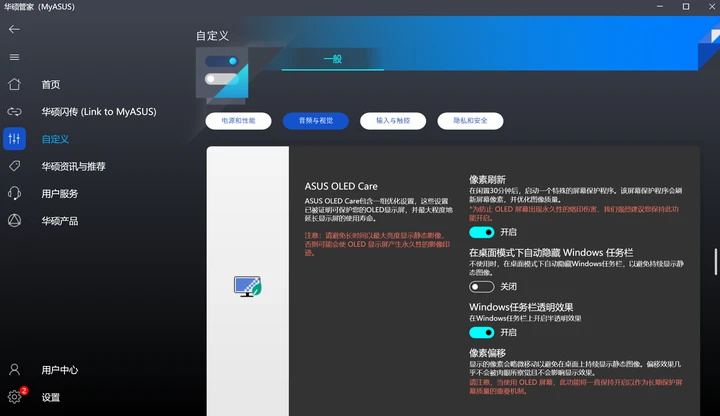Open the hamburger menu icon
The height and width of the screenshot is (416, 720).
[x=14, y=57]
